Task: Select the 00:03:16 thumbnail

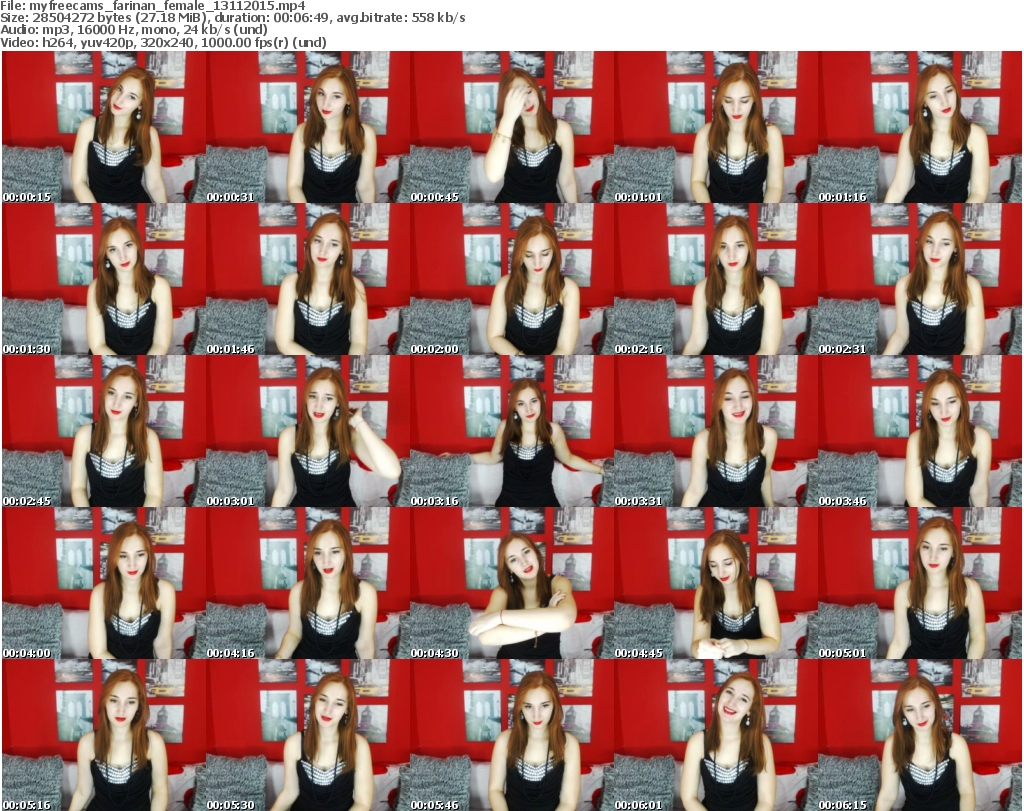Action: tap(511, 431)
